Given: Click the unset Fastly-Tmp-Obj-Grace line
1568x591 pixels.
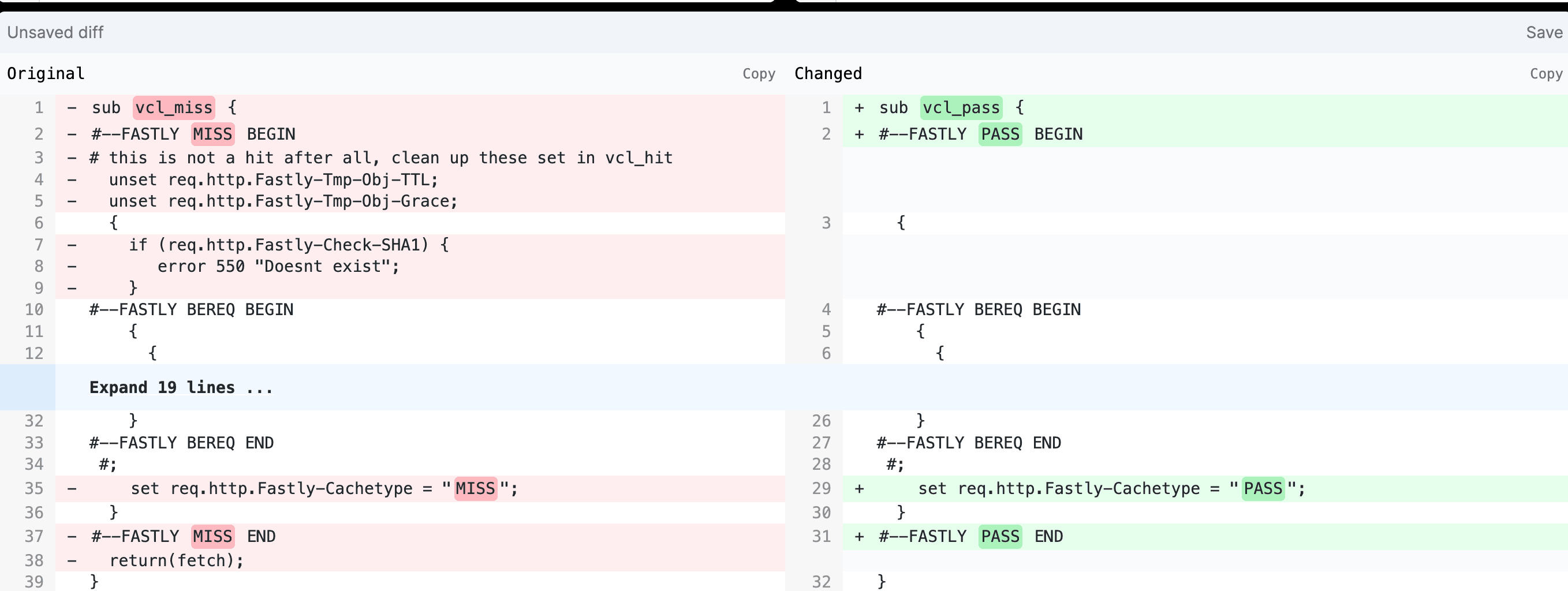Looking at the screenshot, I should [x=283, y=201].
